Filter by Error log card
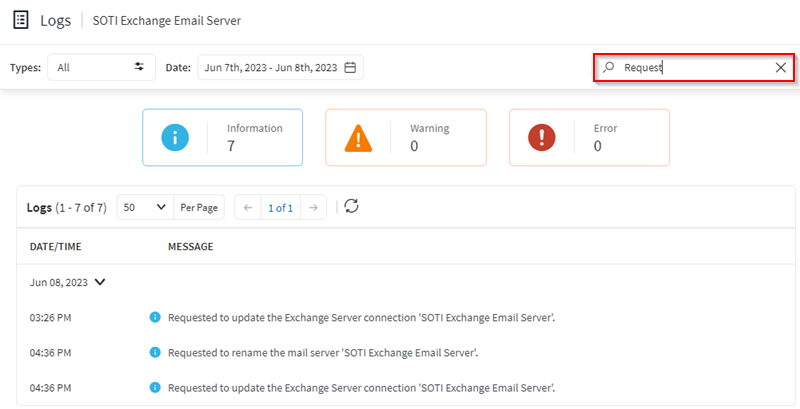This screenshot has width=800, height=409. (x=589, y=138)
